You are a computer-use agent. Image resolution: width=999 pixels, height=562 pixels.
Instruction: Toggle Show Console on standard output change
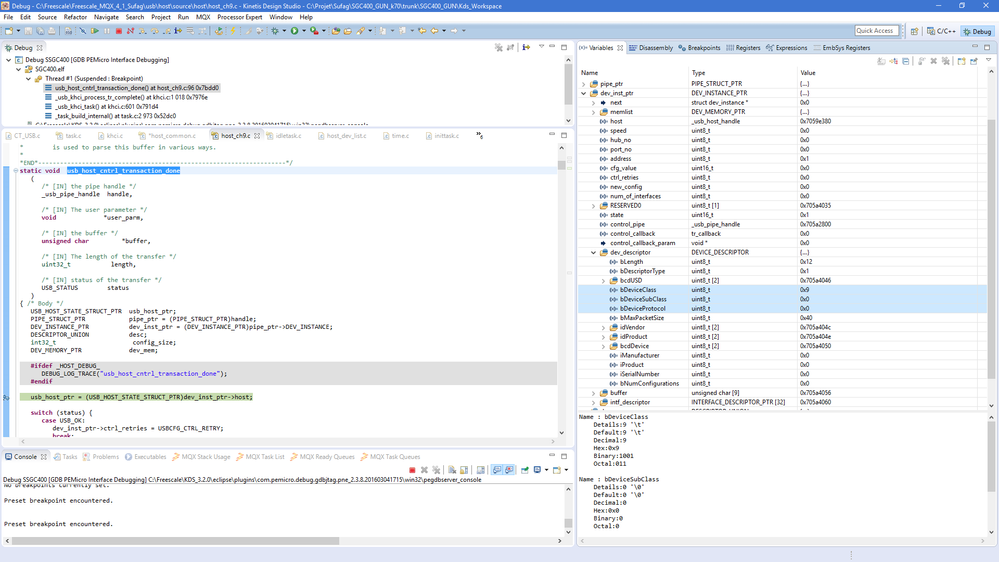coord(496,470)
